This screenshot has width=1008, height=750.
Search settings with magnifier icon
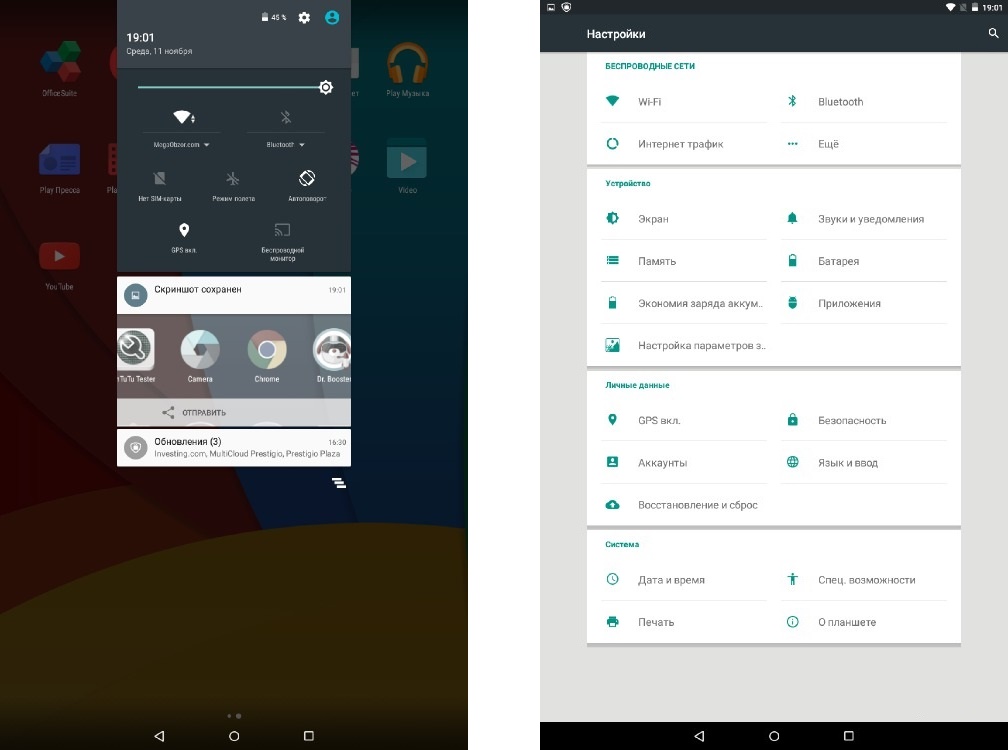pyautogui.click(x=993, y=33)
